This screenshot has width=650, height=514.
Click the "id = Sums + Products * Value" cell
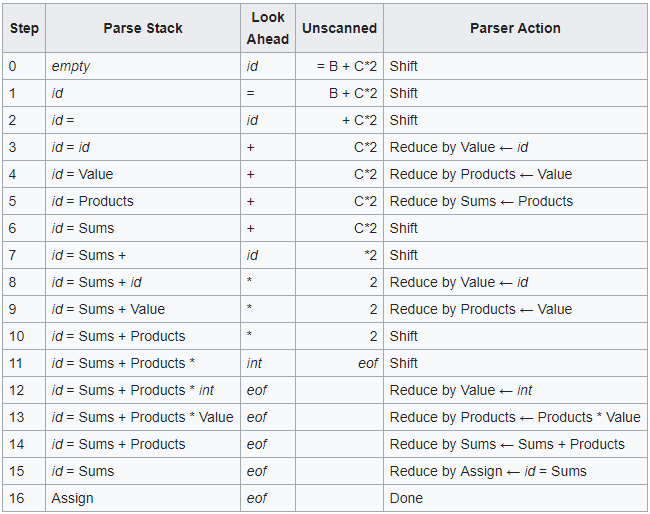coord(142,417)
